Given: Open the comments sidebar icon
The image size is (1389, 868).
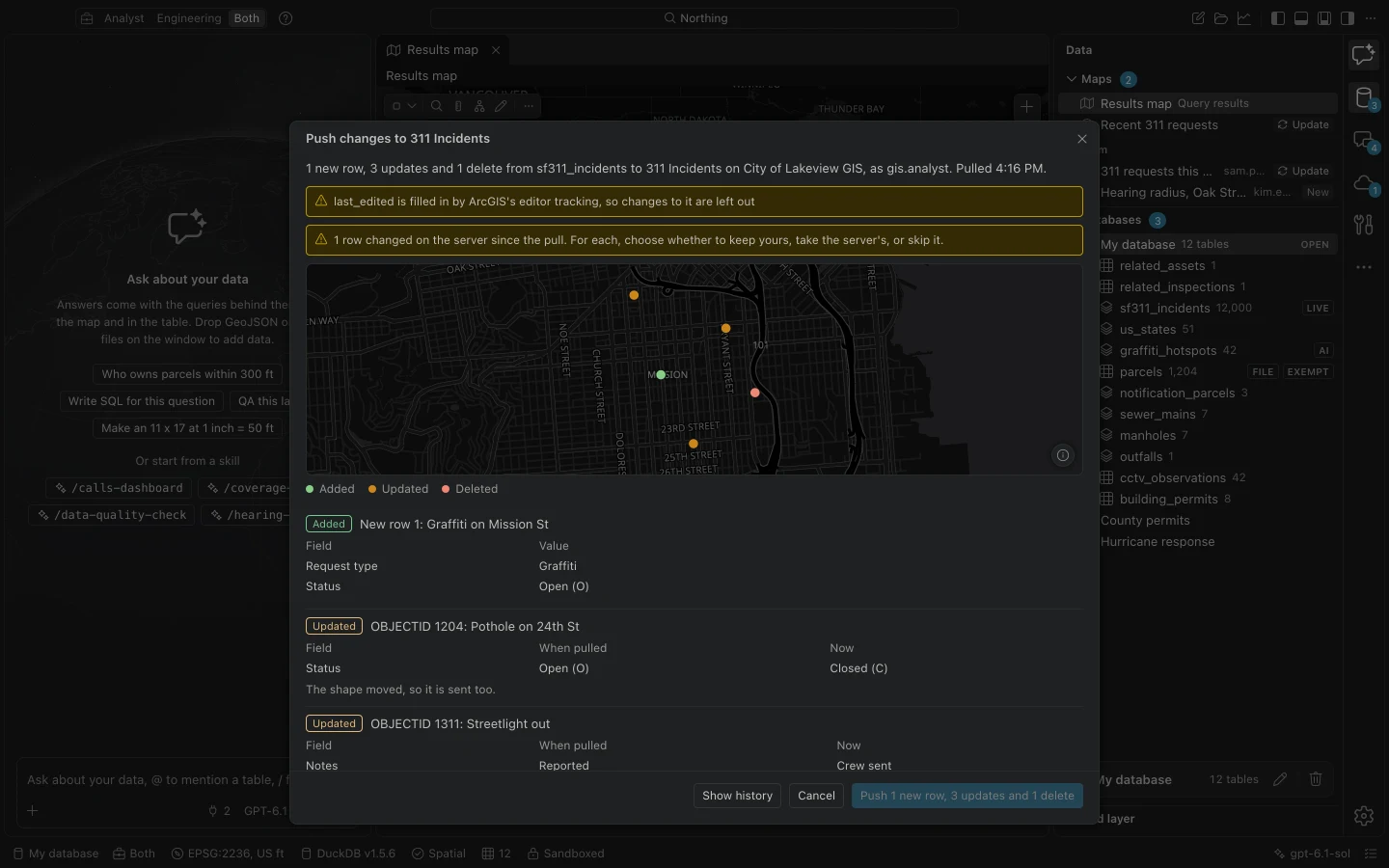Looking at the screenshot, I should click(1364, 141).
